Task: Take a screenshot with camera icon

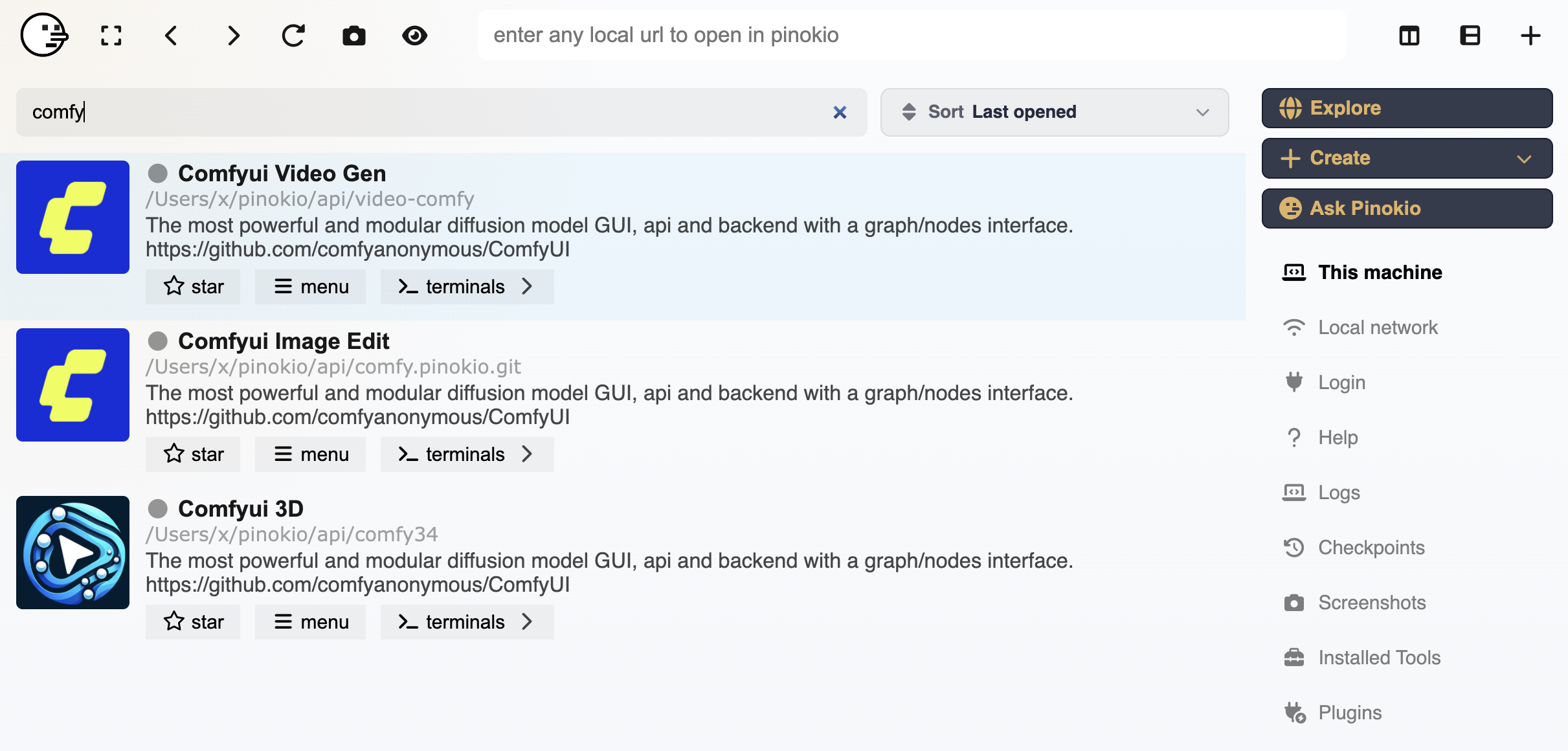Action: [353, 36]
